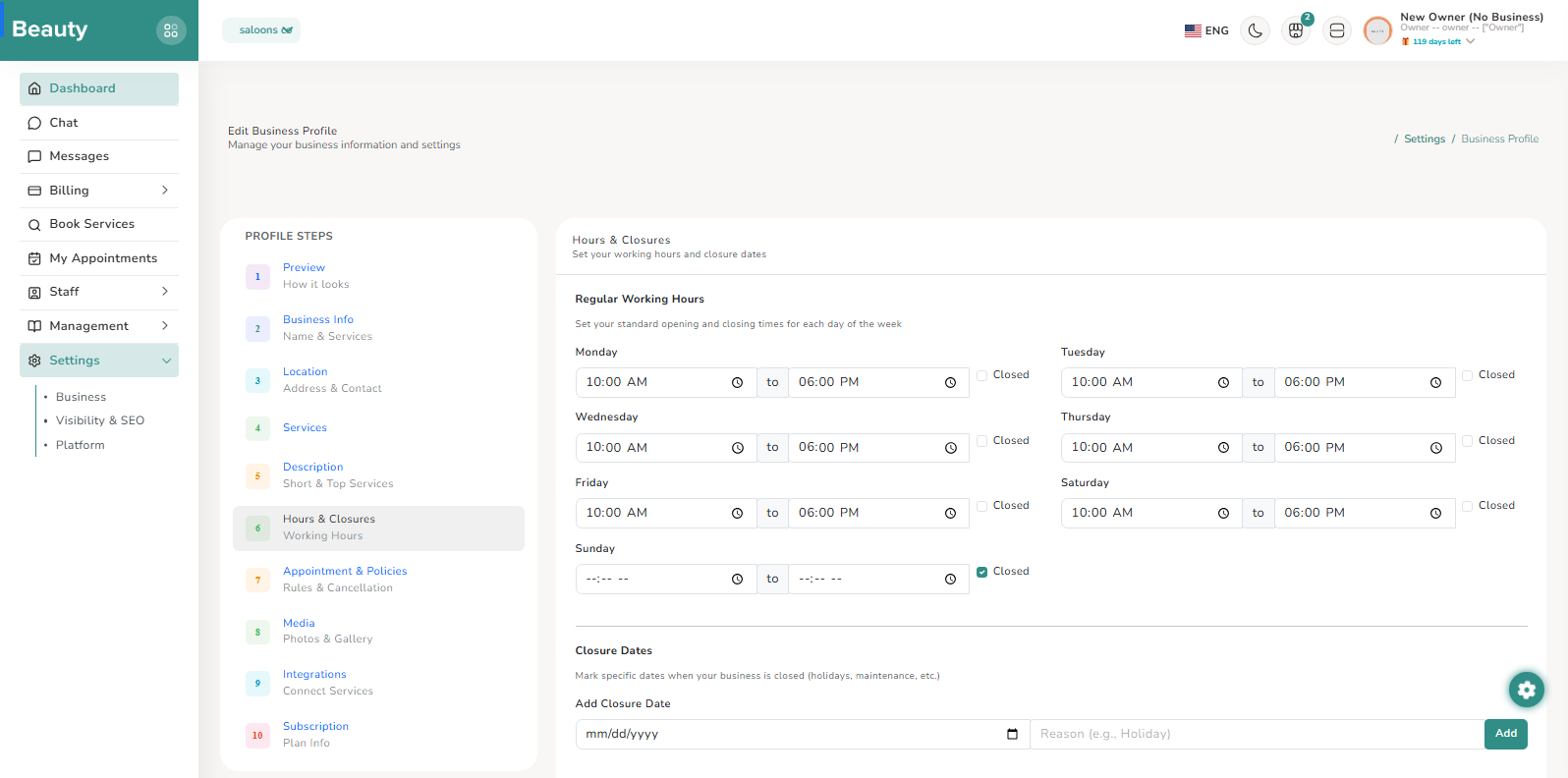Open Monday opening time clock picker

(x=737, y=382)
